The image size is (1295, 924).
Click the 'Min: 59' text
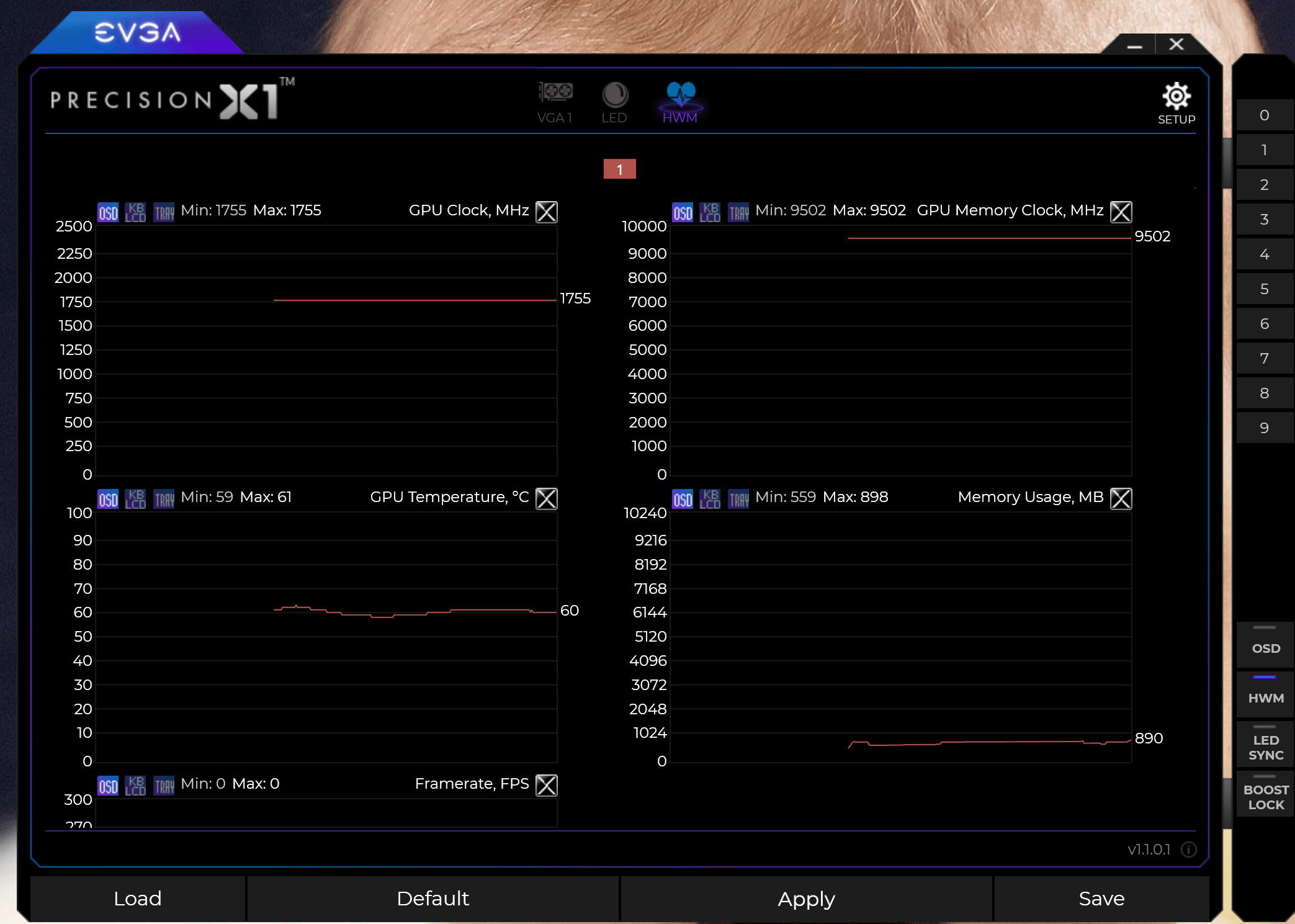click(x=207, y=497)
